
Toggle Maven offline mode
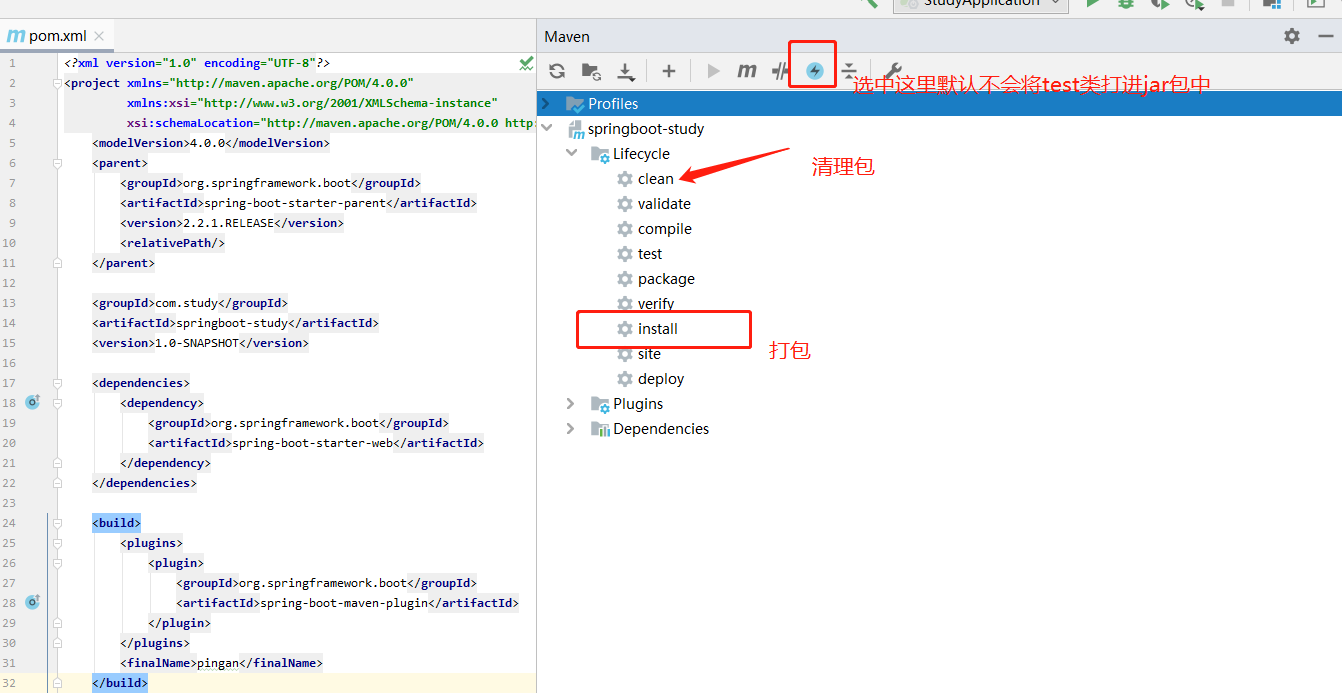(x=781, y=71)
